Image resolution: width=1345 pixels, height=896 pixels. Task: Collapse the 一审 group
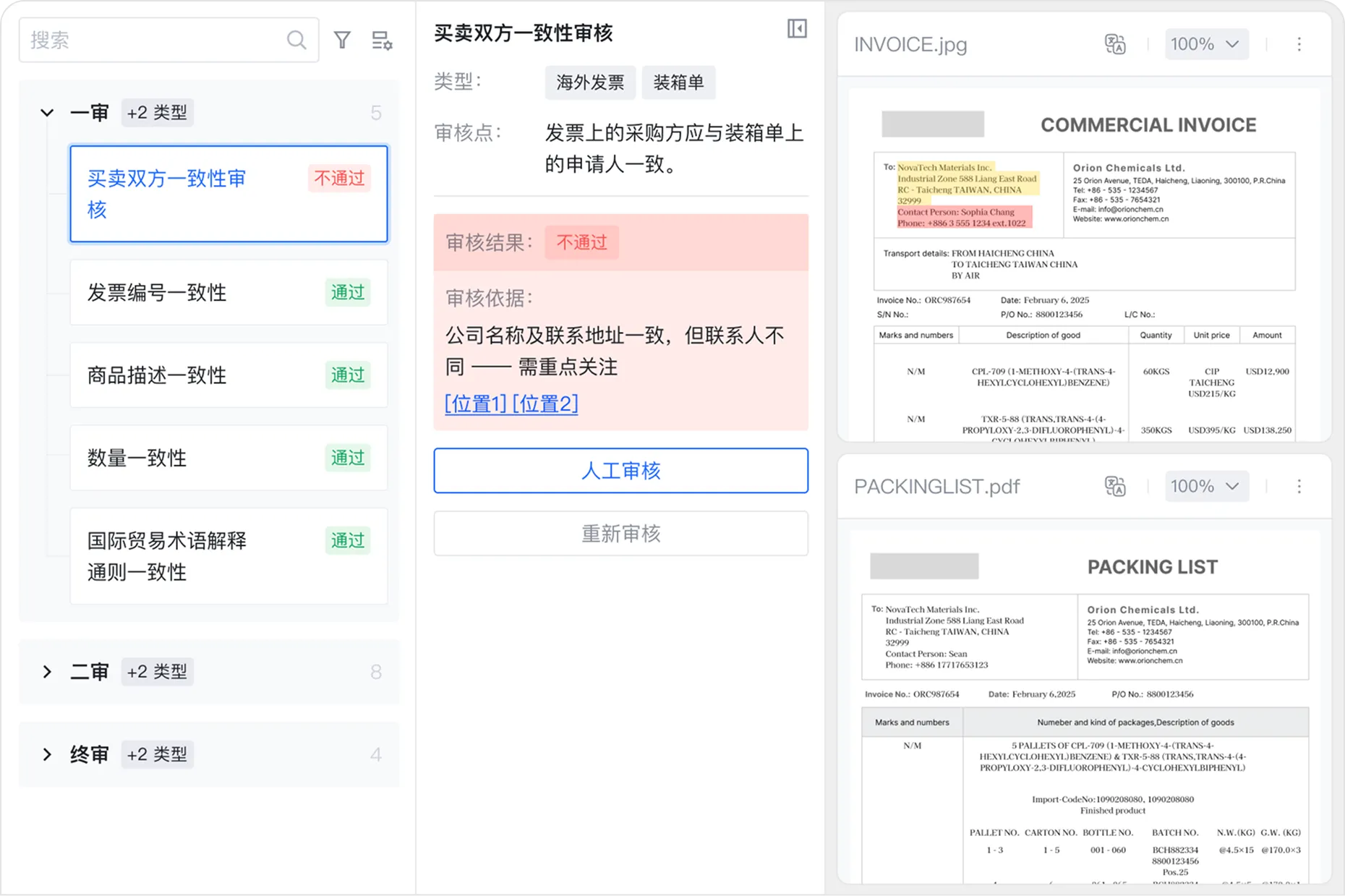point(47,113)
